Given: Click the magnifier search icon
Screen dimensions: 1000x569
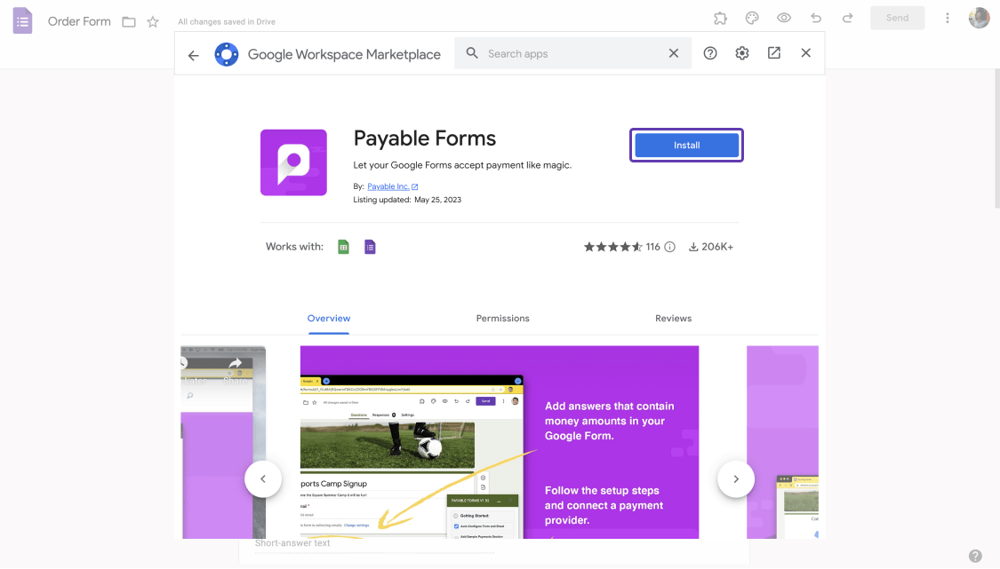Looking at the screenshot, I should (x=472, y=53).
